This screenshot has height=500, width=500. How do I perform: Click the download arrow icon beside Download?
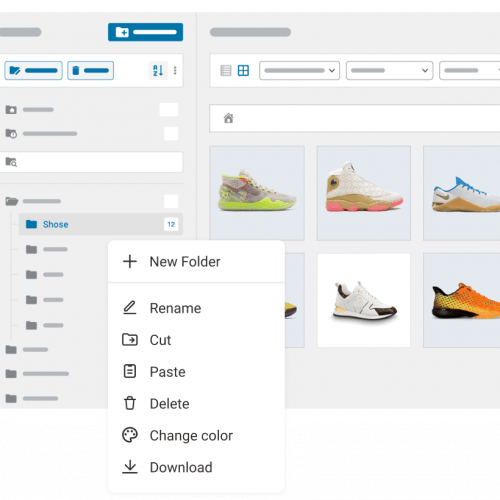[x=130, y=467]
